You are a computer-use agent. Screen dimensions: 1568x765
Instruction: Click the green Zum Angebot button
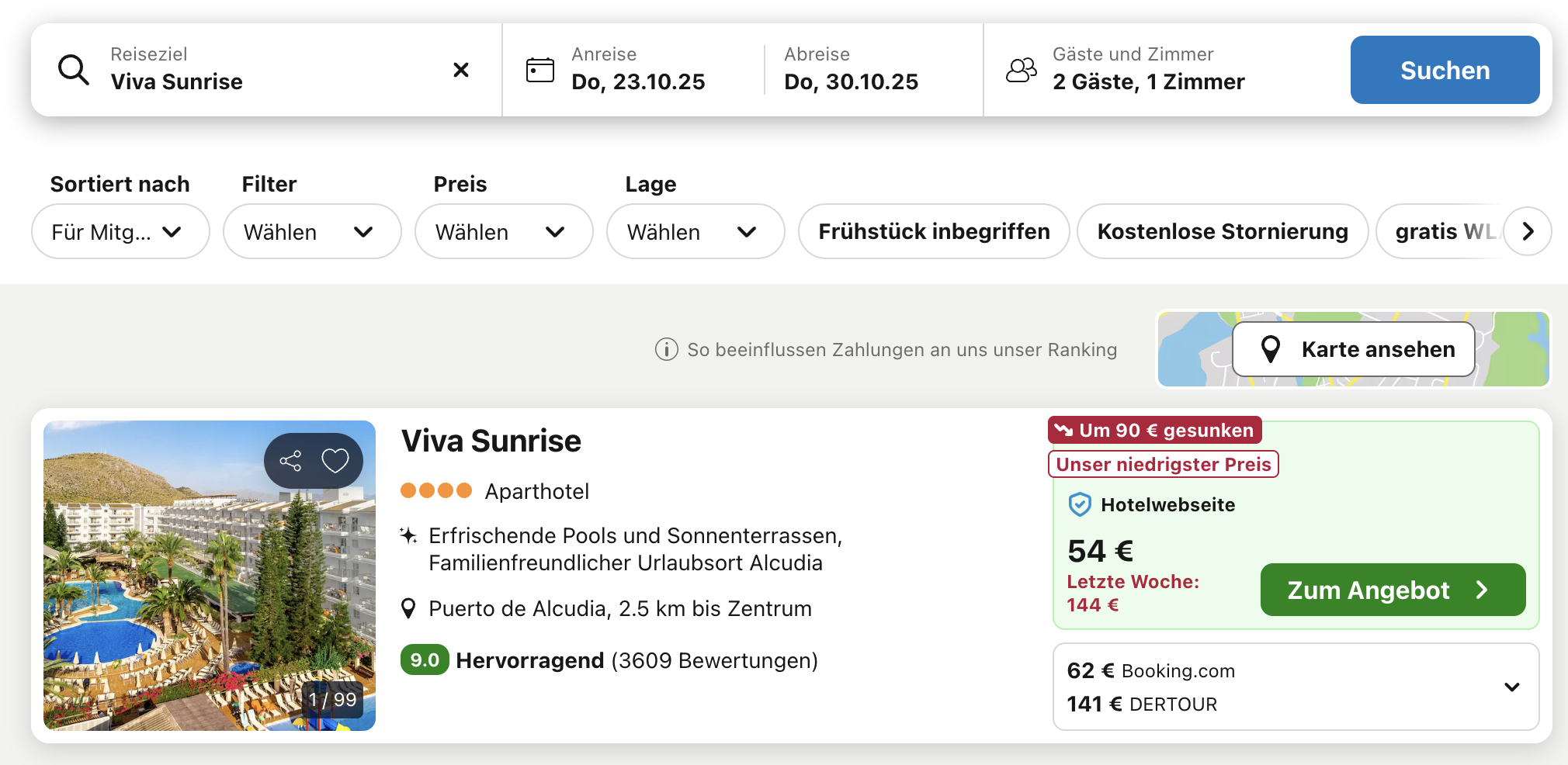1393,590
